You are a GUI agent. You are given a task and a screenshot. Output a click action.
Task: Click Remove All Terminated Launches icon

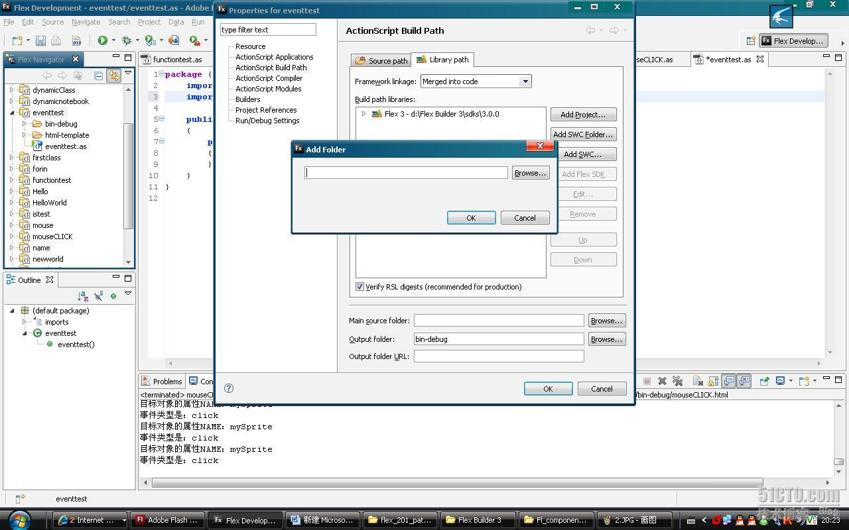(677, 381)
